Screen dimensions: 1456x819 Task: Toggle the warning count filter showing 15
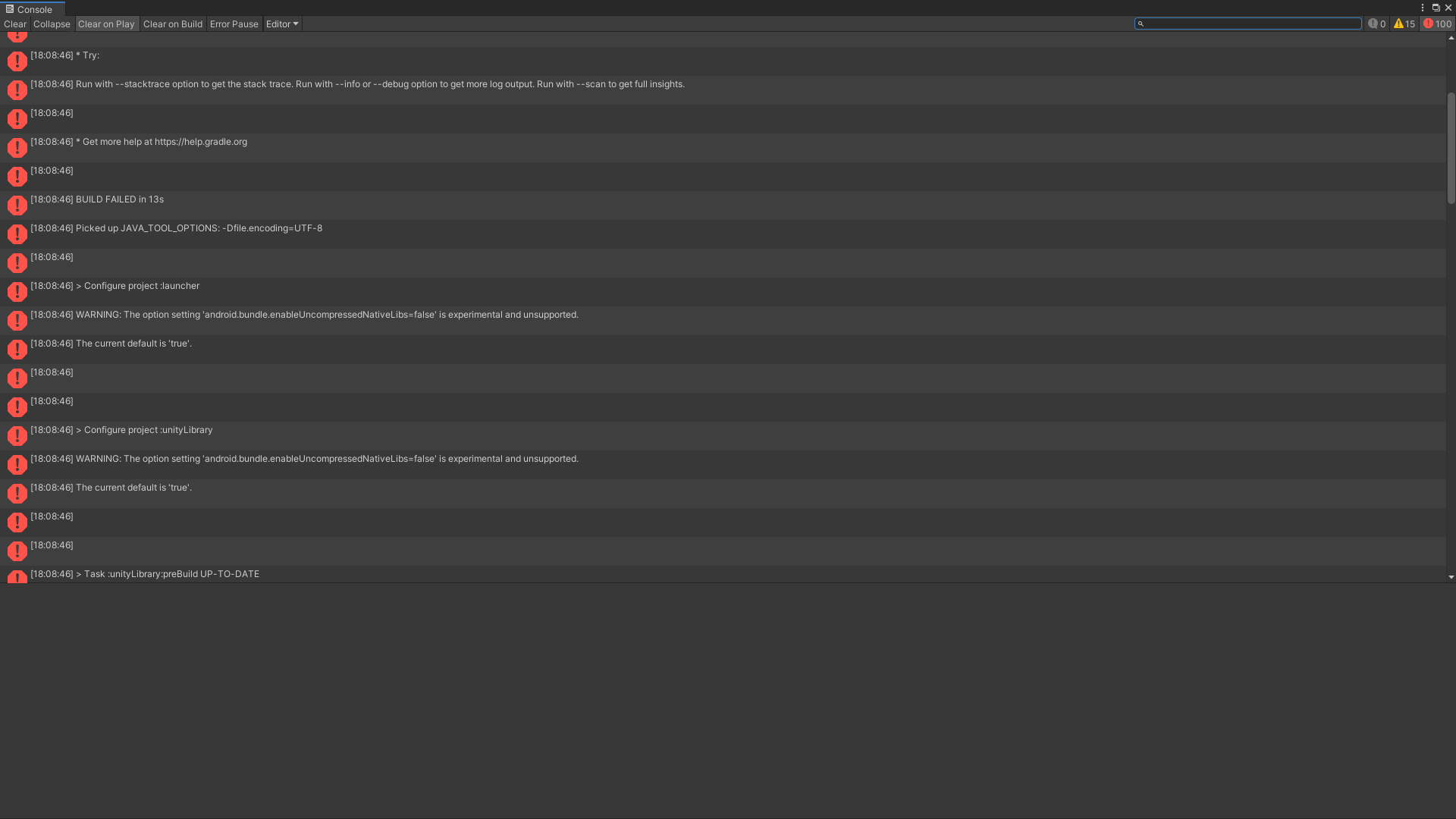[1404, 24]
